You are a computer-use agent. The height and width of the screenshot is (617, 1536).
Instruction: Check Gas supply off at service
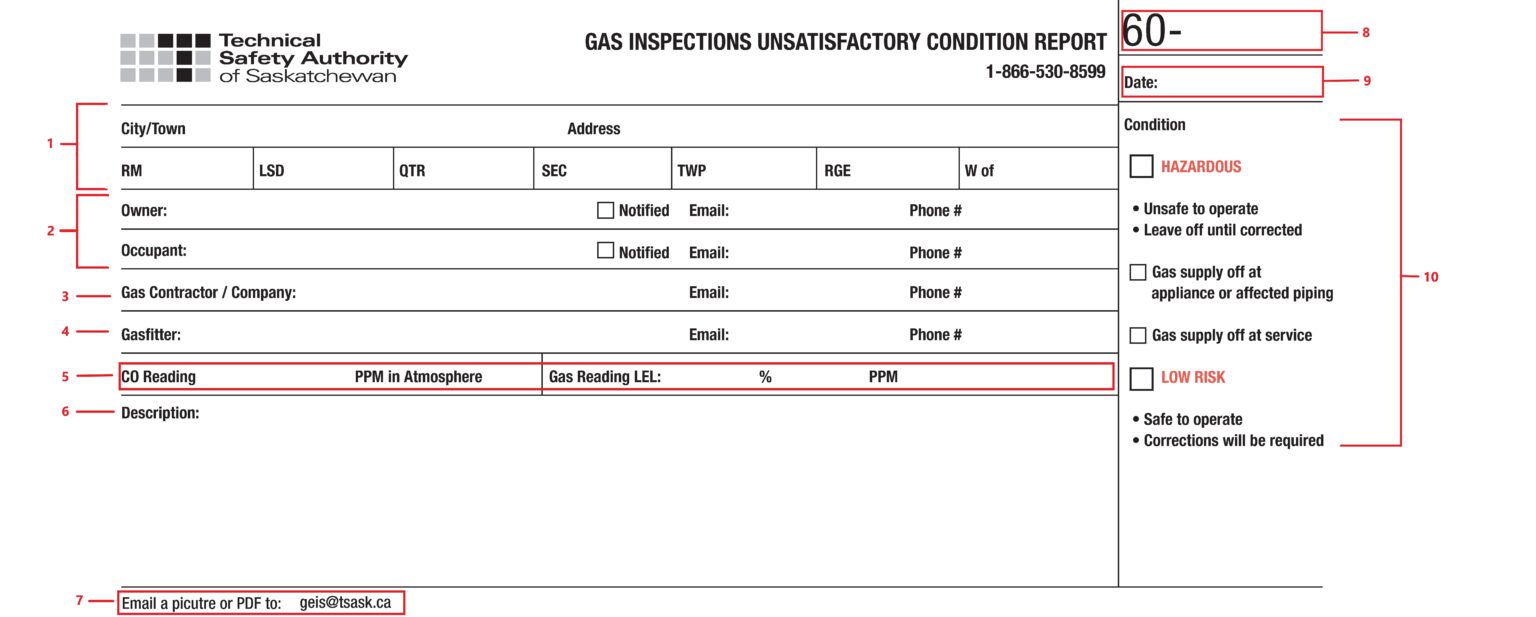click(x=1138, y=335)
